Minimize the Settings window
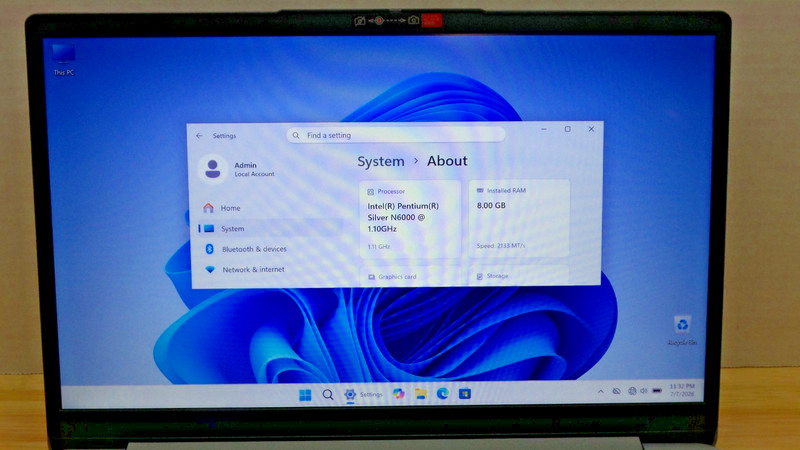This screenshot has height=450, width=800. [x=544, y=130]
